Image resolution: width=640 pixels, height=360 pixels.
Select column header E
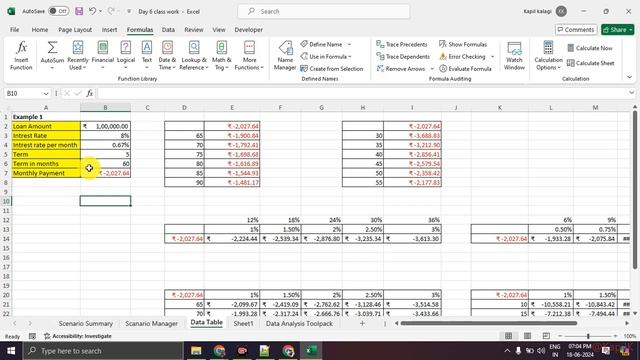[x=232, y=107]
